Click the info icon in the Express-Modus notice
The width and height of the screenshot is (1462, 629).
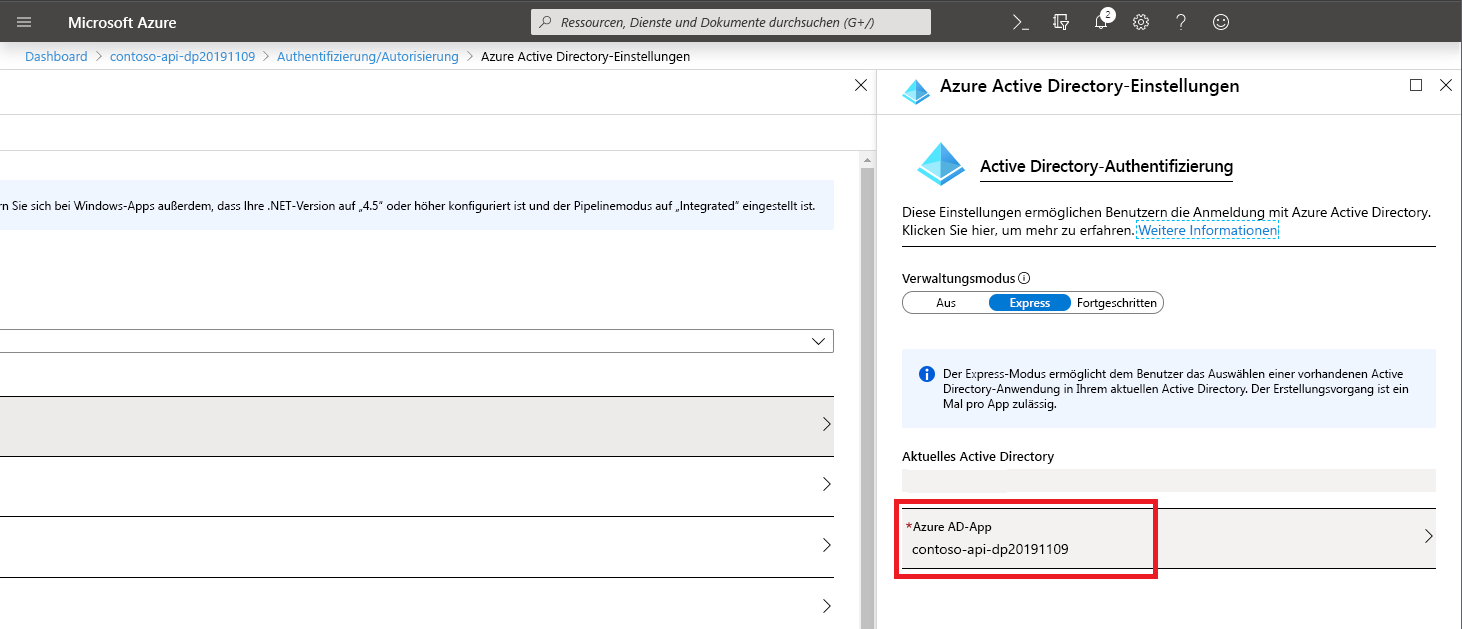[x=926, y=373]
